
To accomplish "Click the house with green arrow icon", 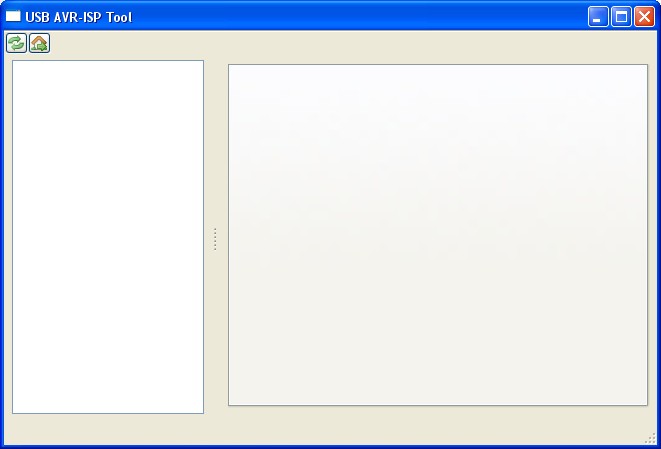I will point(40,43).
